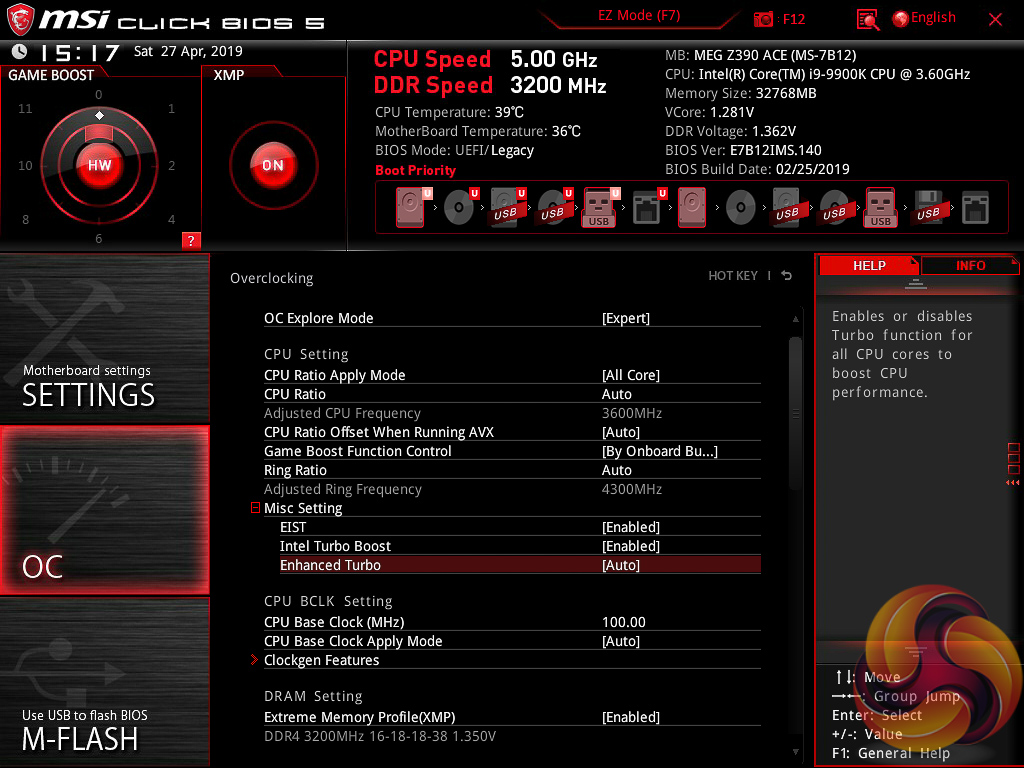Screen dimensions: 1024x768
Task: Toggle Extreme Memory Profile Enabled value
Action: (630, 717)
